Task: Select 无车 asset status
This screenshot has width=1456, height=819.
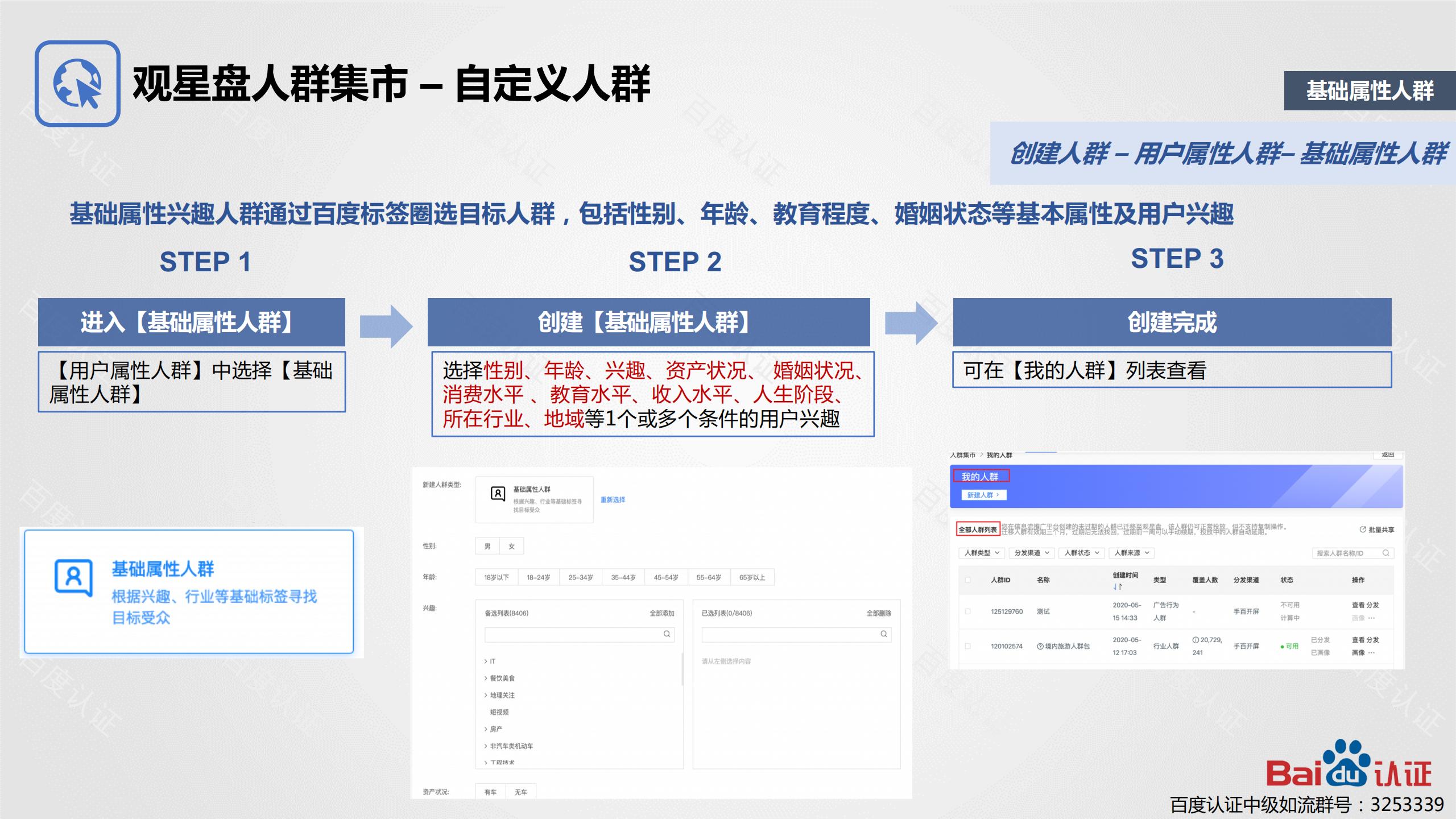Action: [520, 792]
